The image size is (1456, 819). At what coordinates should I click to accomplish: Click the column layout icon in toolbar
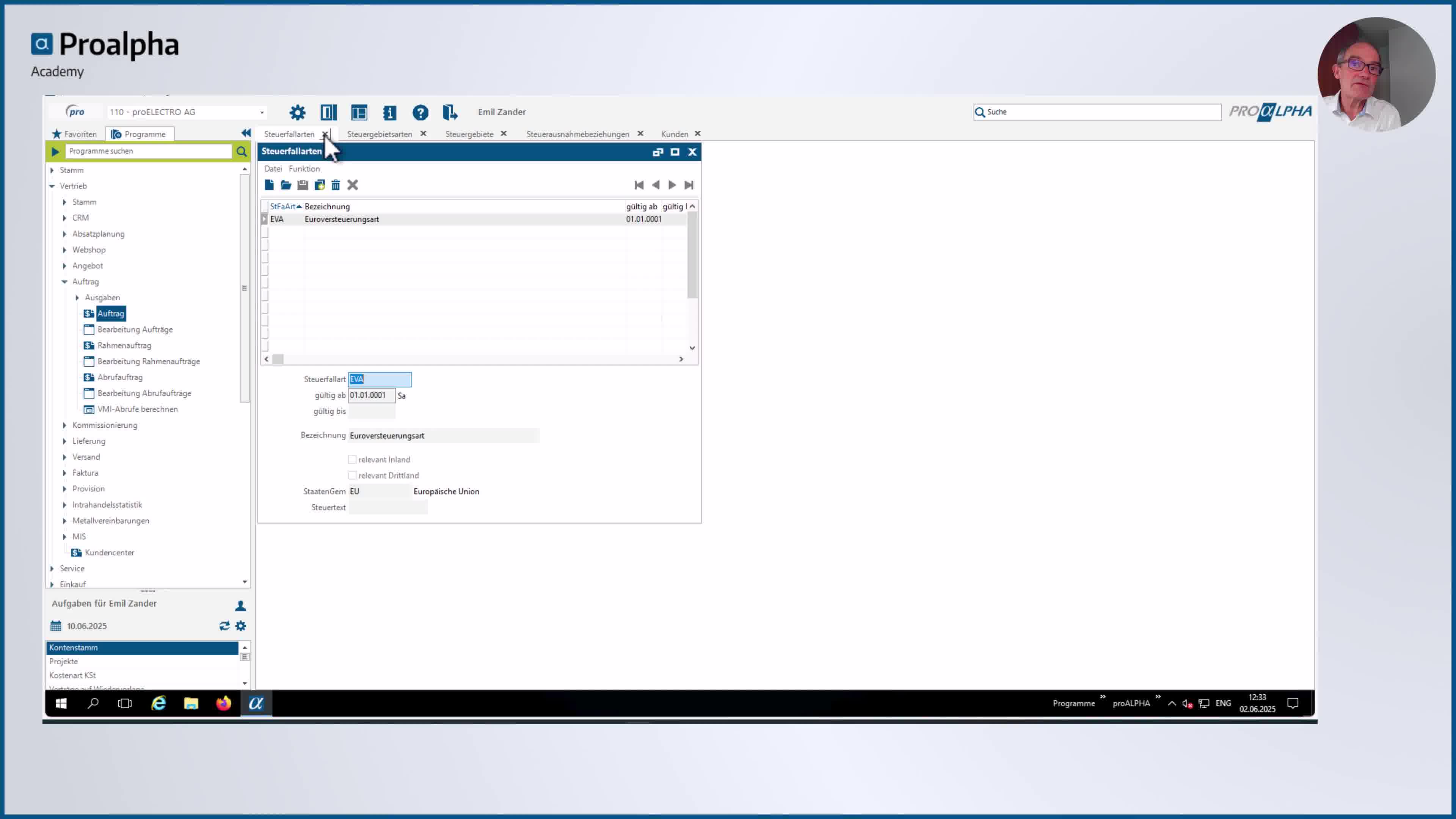pyautogui.click(x=328, y=112)
